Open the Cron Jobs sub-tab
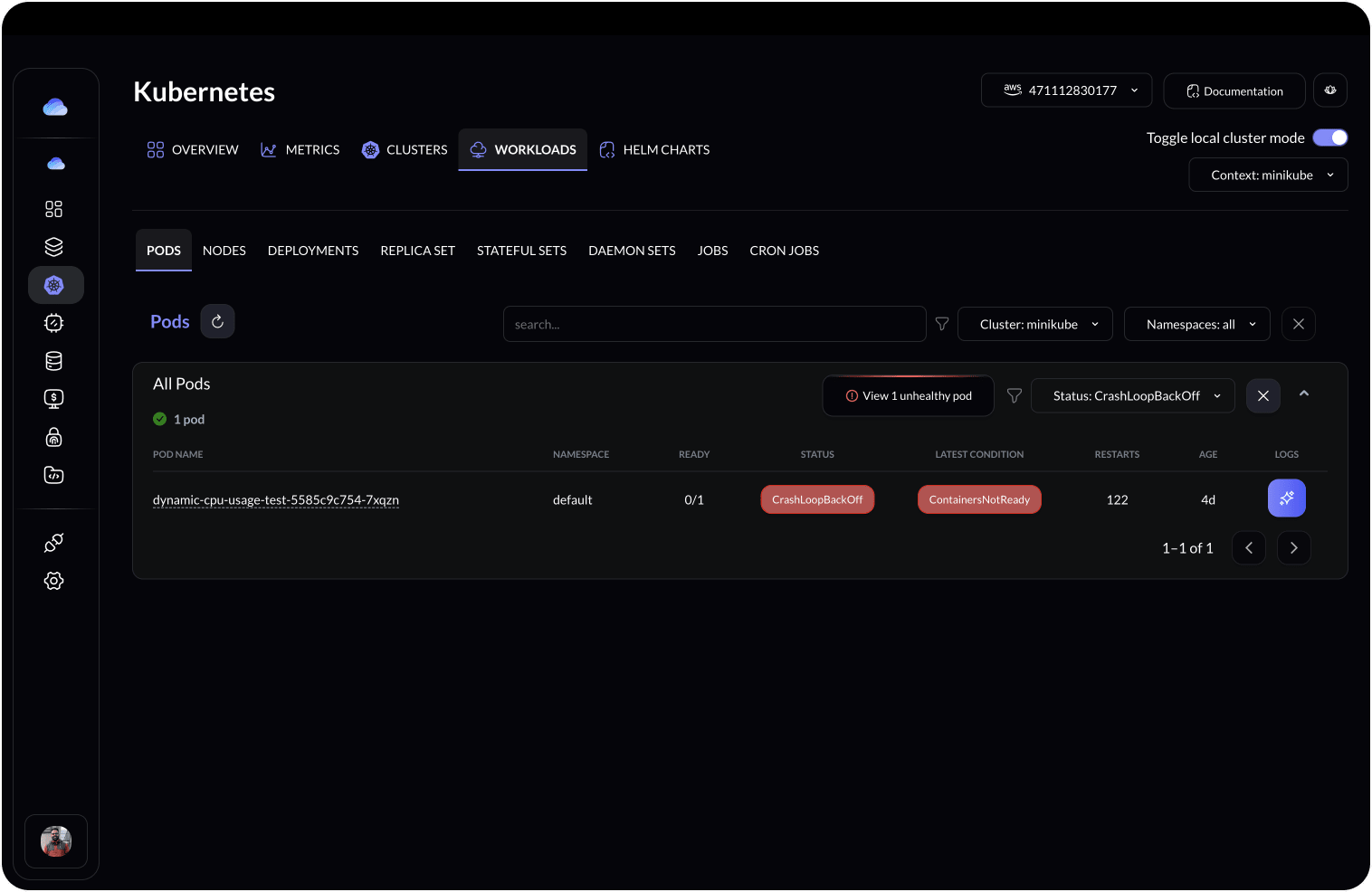Screen dimensions: 1372x892 785,251
